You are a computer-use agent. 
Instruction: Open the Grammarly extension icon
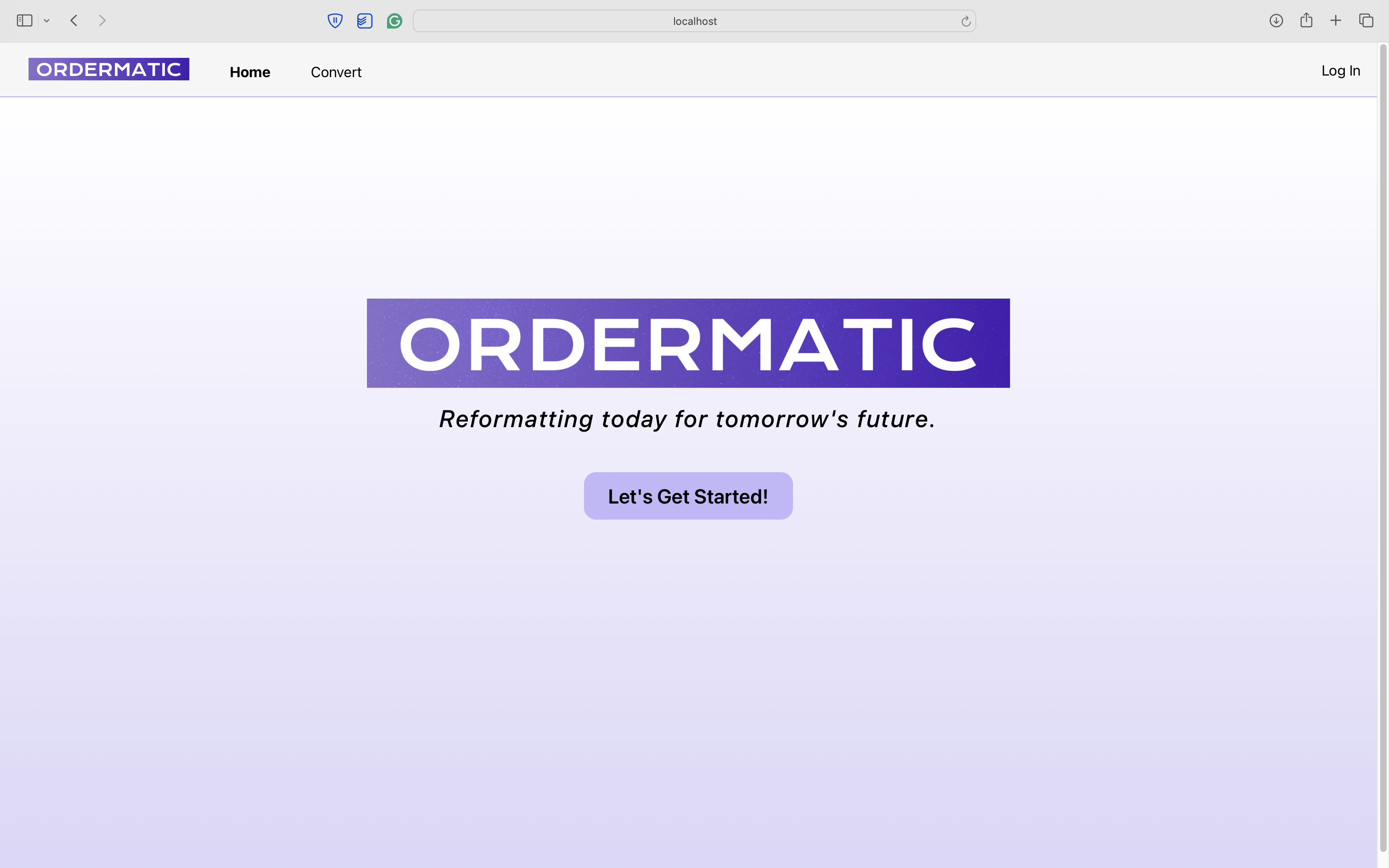[x=394, y=21]
